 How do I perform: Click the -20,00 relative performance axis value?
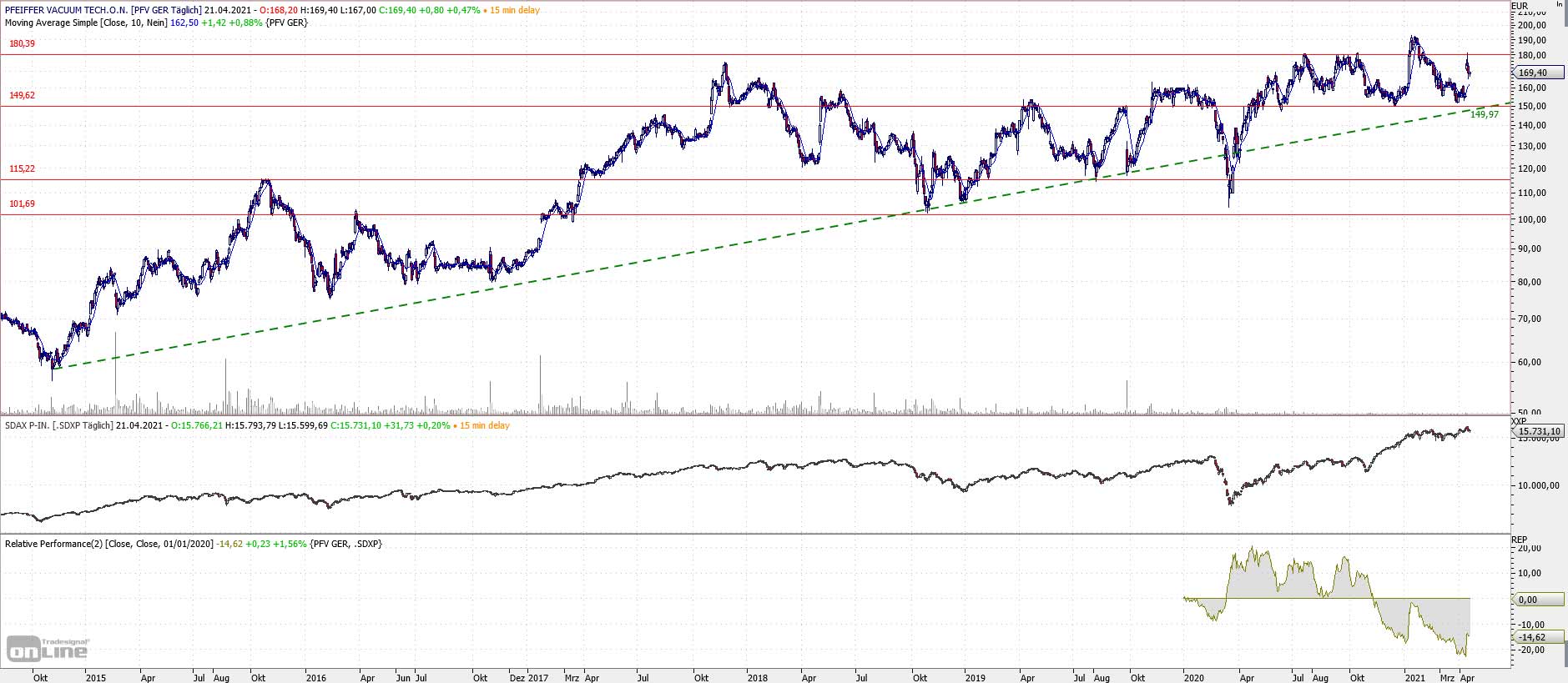click(x=1531, y=650)
